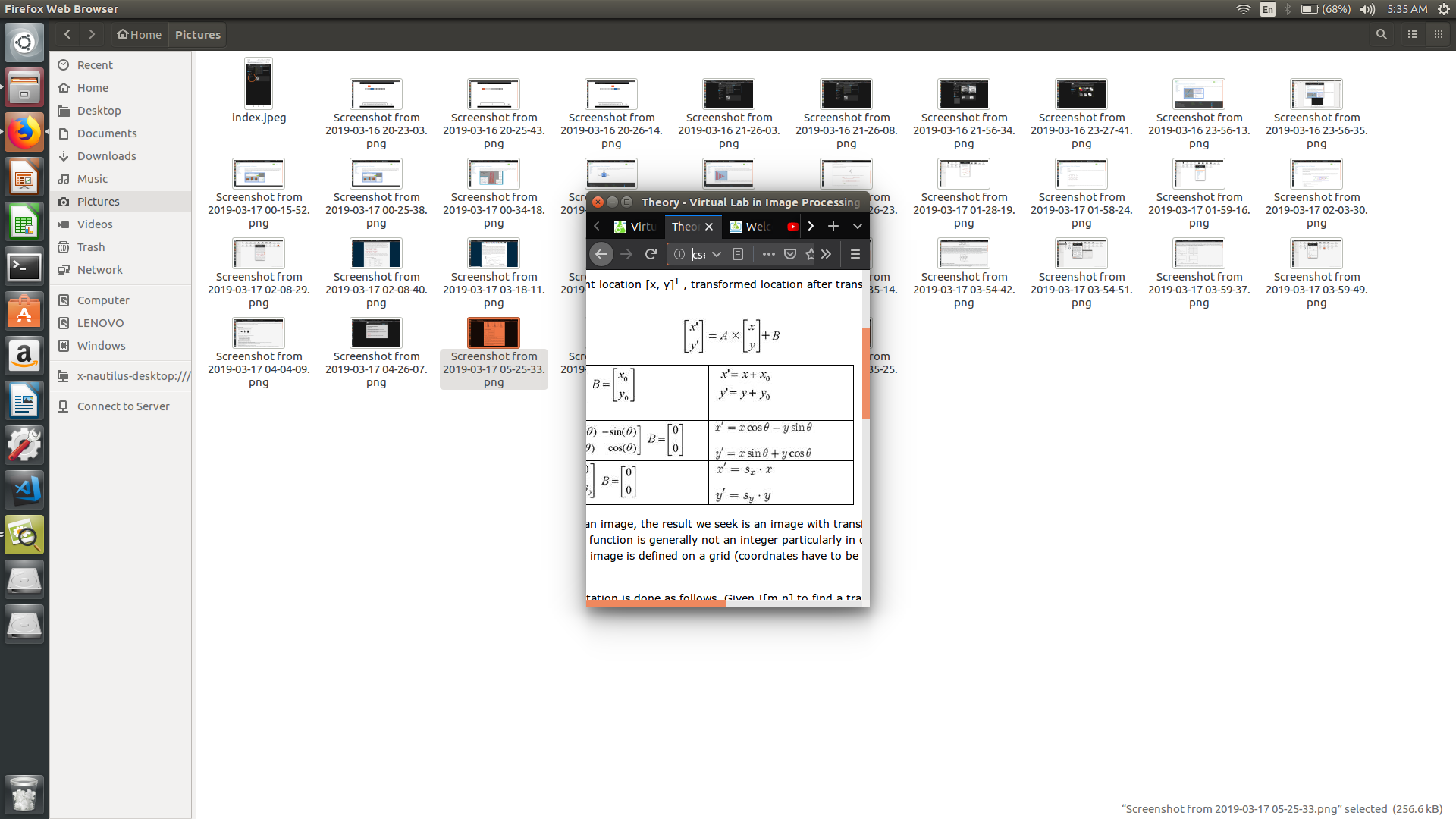The height and width of the screenshot is (819, 1456).
Task: Reload the Theory page
Action: click(651, 254)
